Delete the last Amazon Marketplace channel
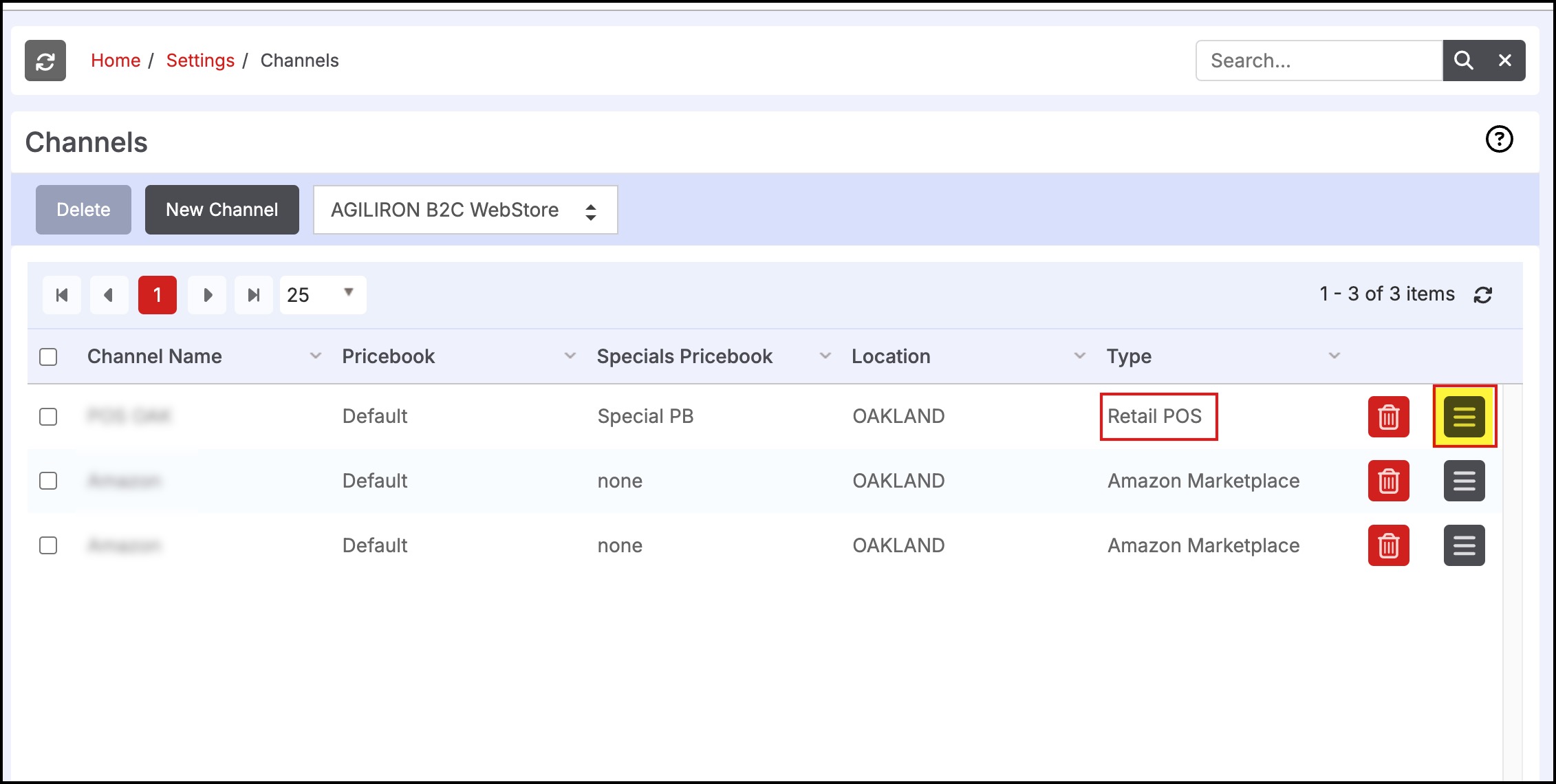 (x=1388, y=545)
